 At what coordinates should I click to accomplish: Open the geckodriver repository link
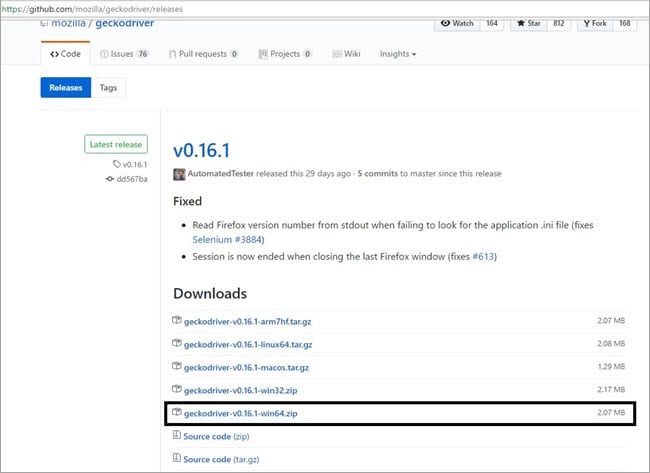pyautogui.click(x=125, y=23)
